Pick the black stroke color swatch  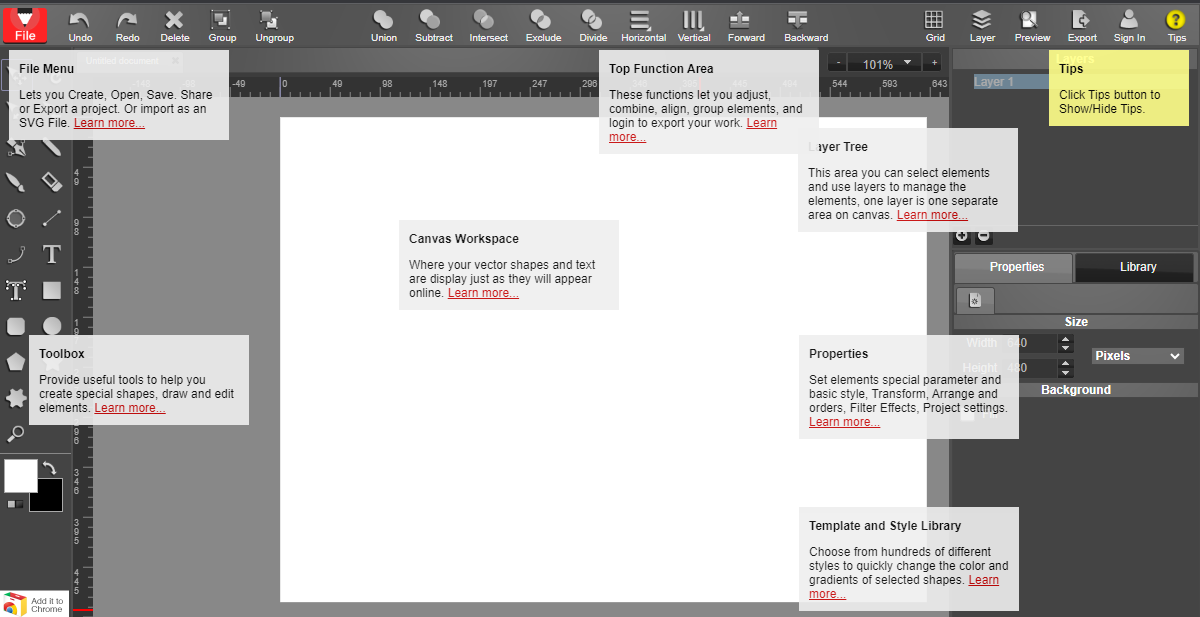[x=50, y=500]
